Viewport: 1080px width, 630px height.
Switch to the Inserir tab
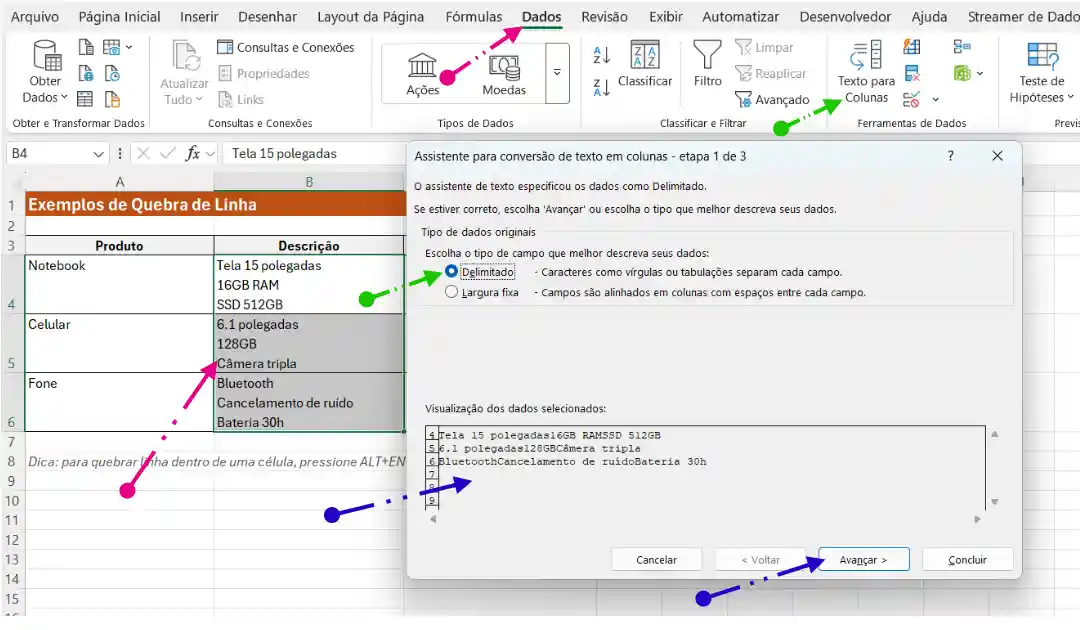coord(199,17)
